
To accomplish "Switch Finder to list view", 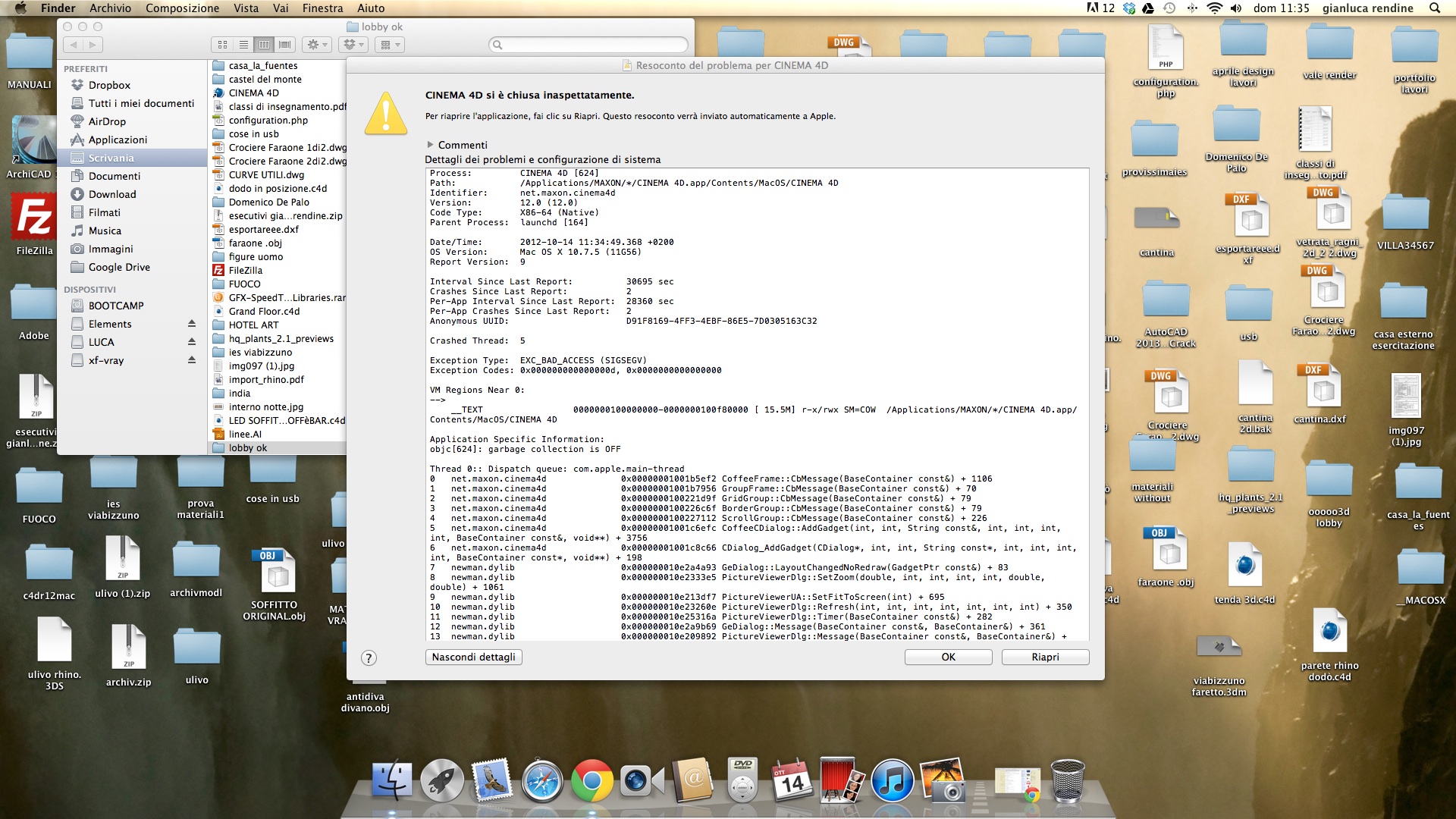I will (243, 45).
